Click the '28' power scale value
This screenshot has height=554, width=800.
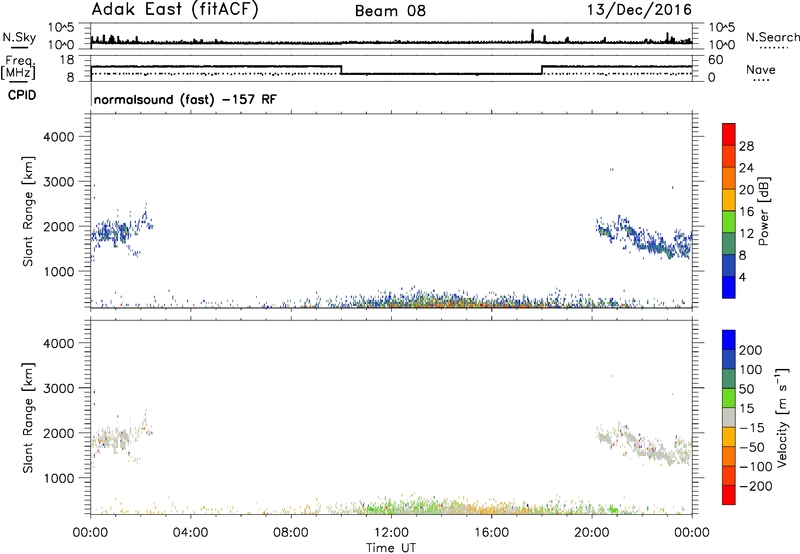(746, 146)
